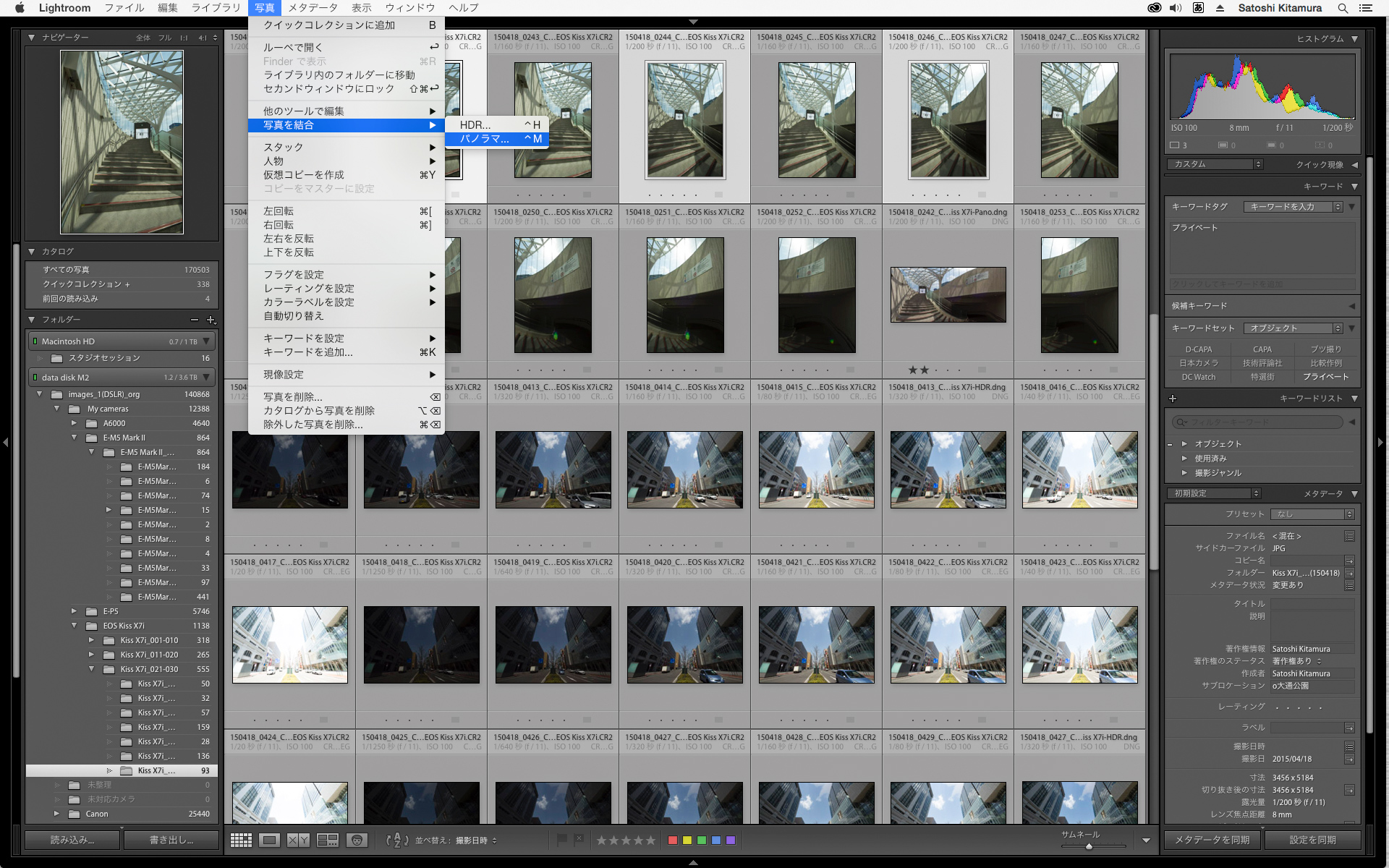Open 初期設定 metadata view dropdown

point(1214,493)
